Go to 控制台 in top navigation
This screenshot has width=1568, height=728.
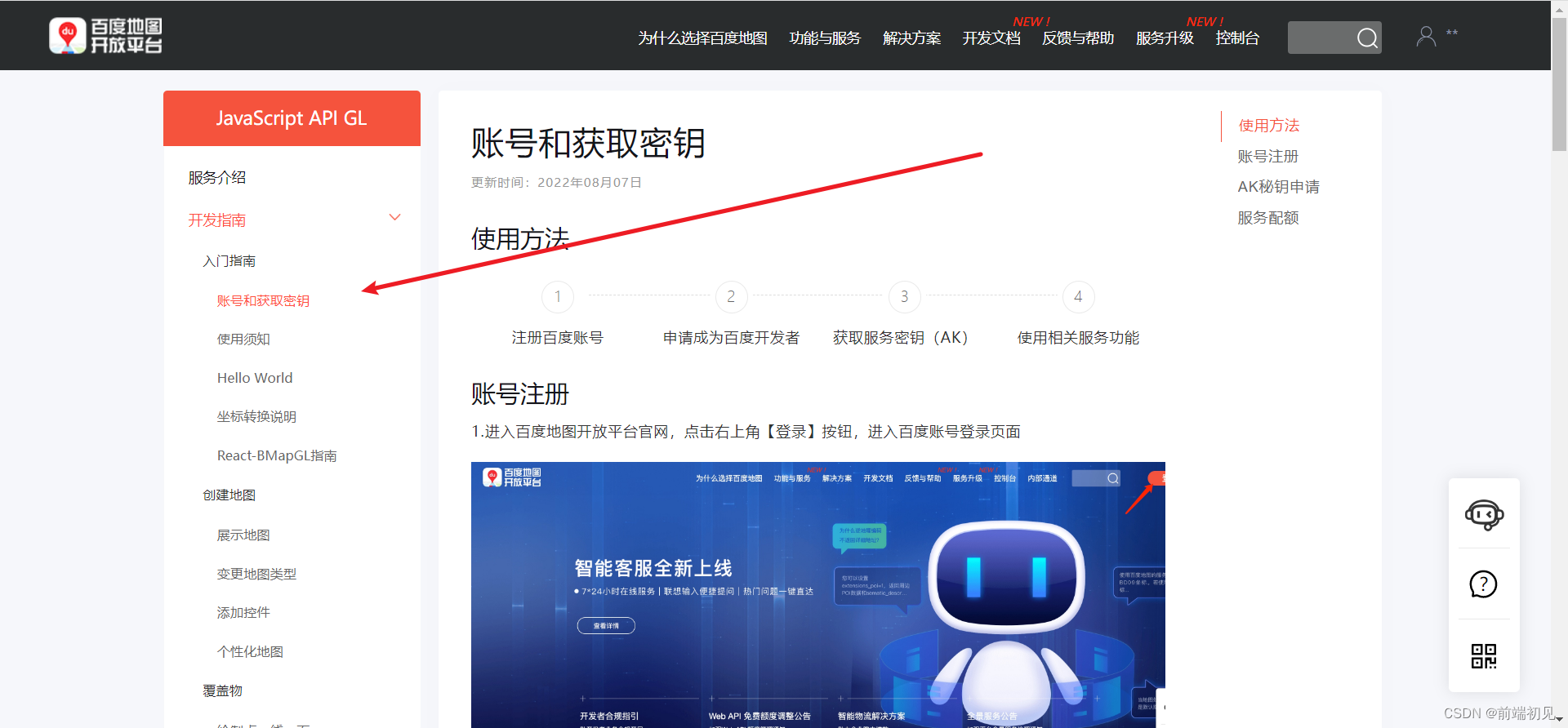[x=1237, y=38]
